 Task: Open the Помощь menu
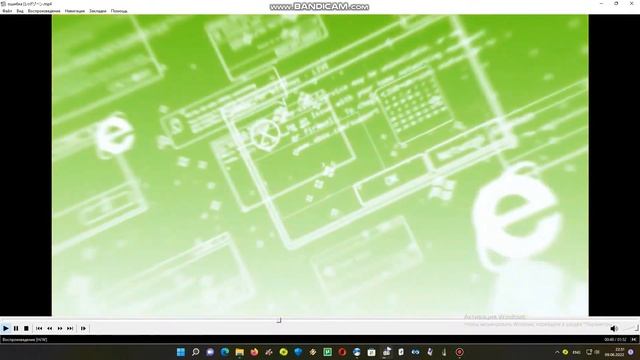point(119,11)
